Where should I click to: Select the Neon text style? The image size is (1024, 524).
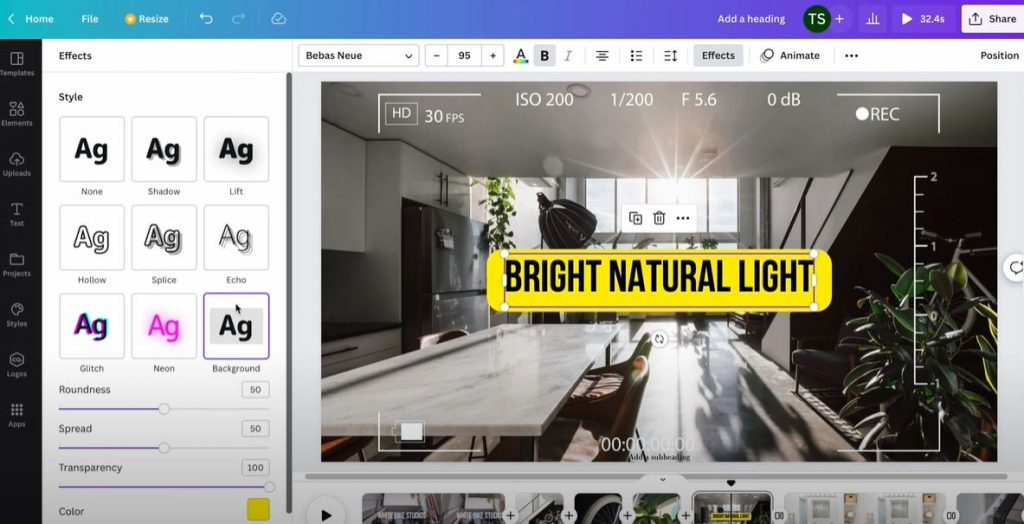164,326
